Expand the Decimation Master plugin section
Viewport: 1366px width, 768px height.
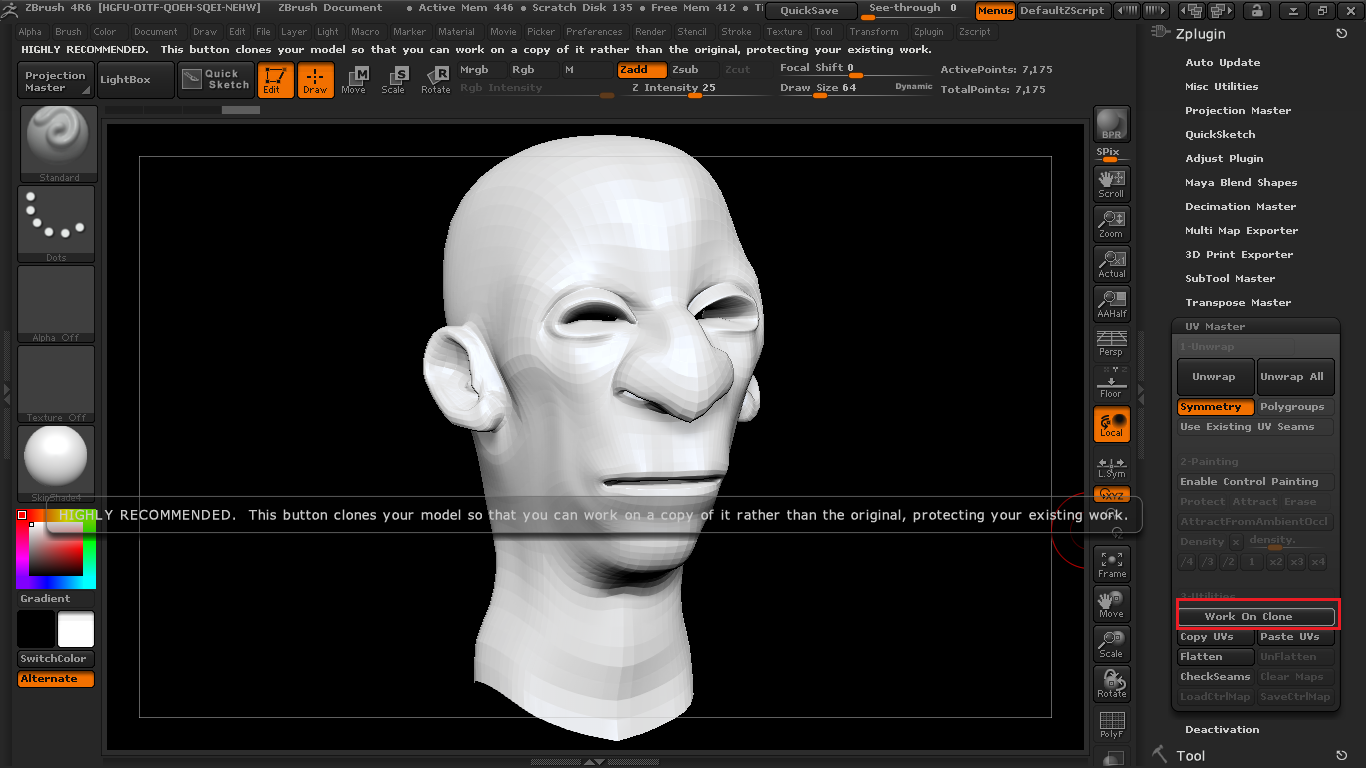click(1240, 207)
